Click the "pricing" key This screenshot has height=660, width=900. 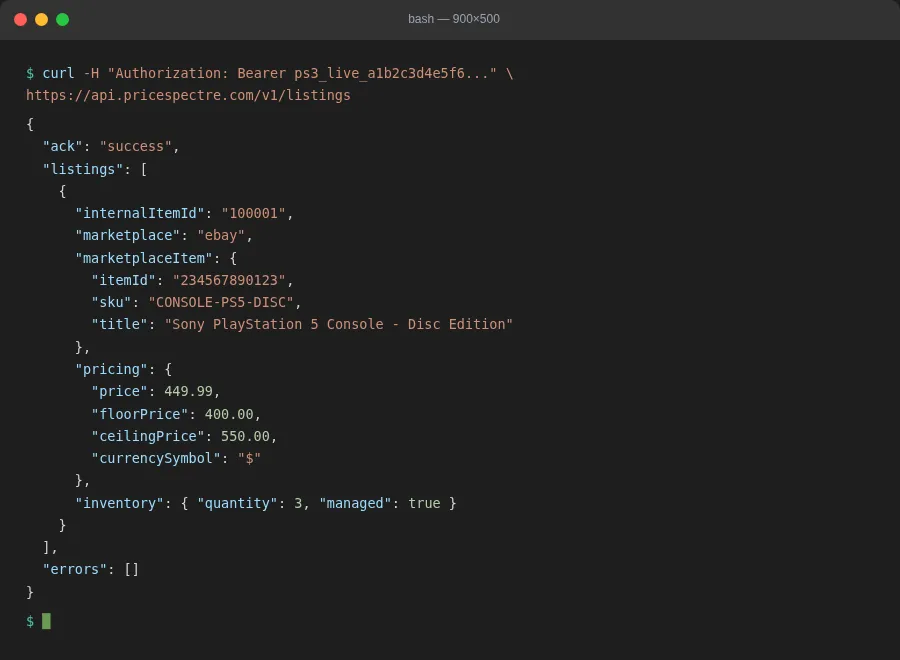pyautogui.click(x=111, y=369)
